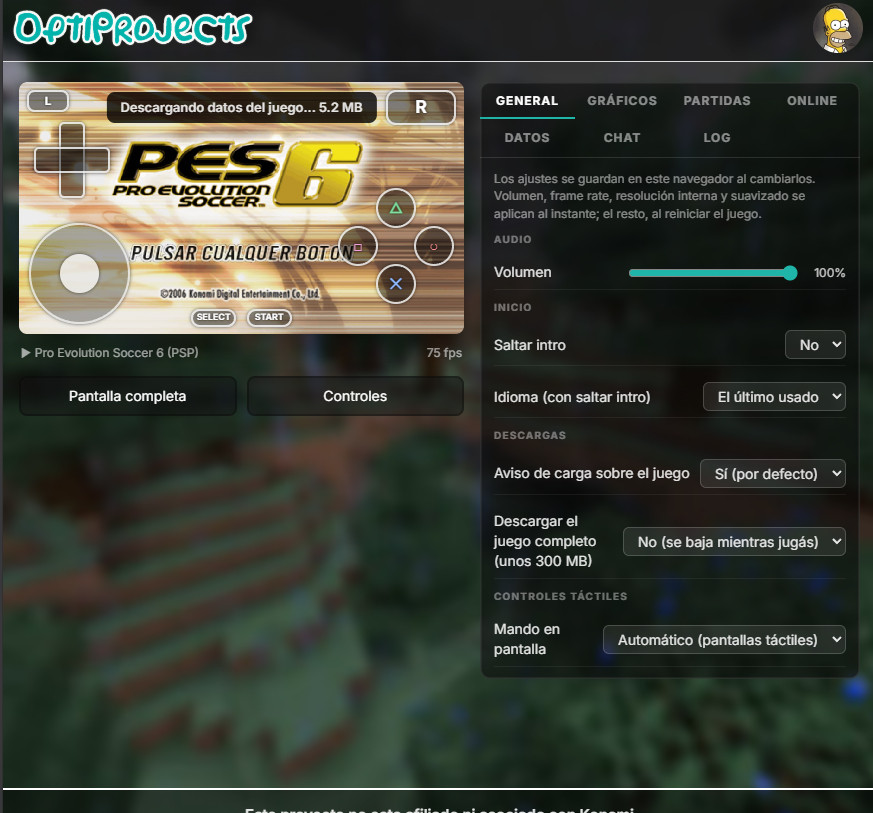This screenshot has height=813, width=873.
Task: Tap the blue X face button
Action: pyautogui.click(x=396, y=284)
